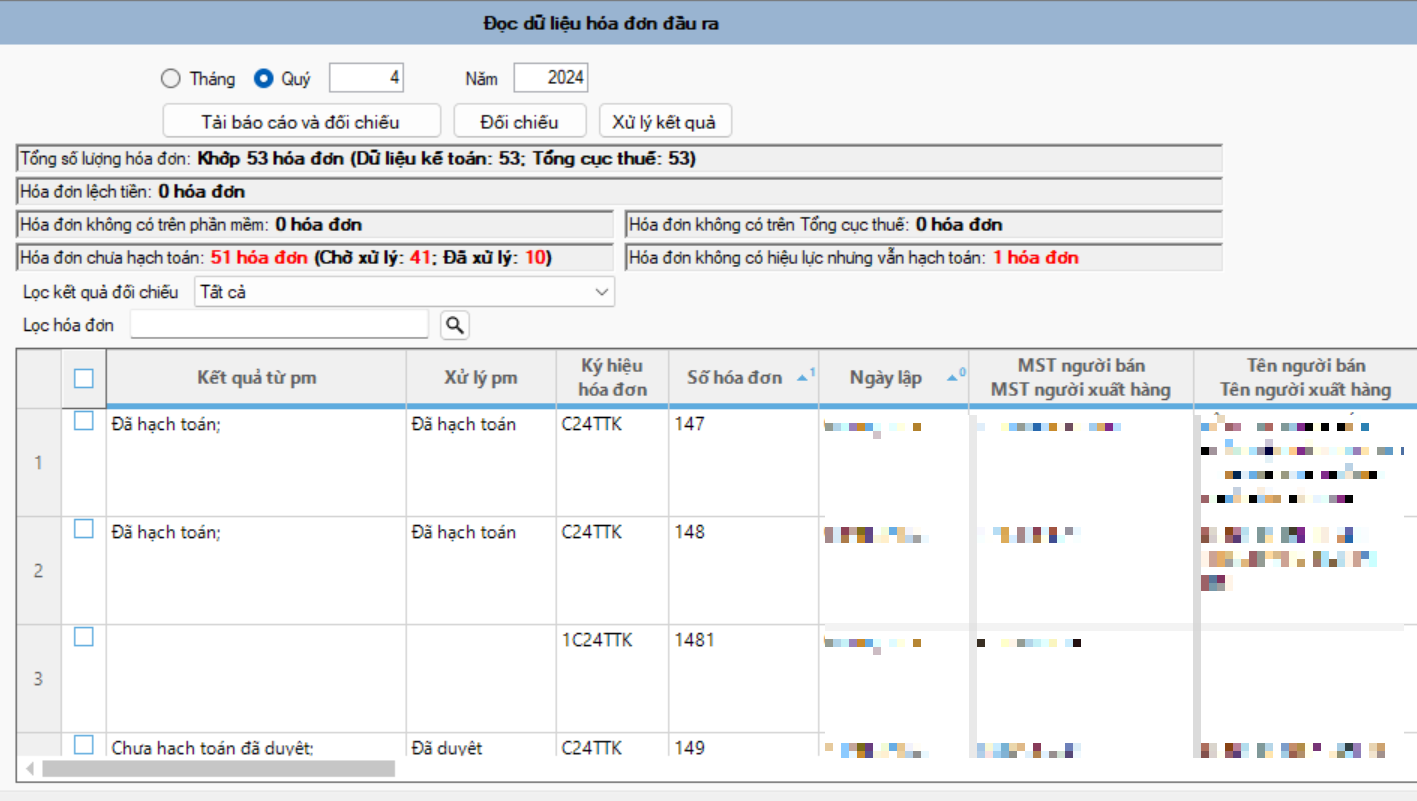Click sort arrow on Số hóa đơn column

tap(802, 378)
